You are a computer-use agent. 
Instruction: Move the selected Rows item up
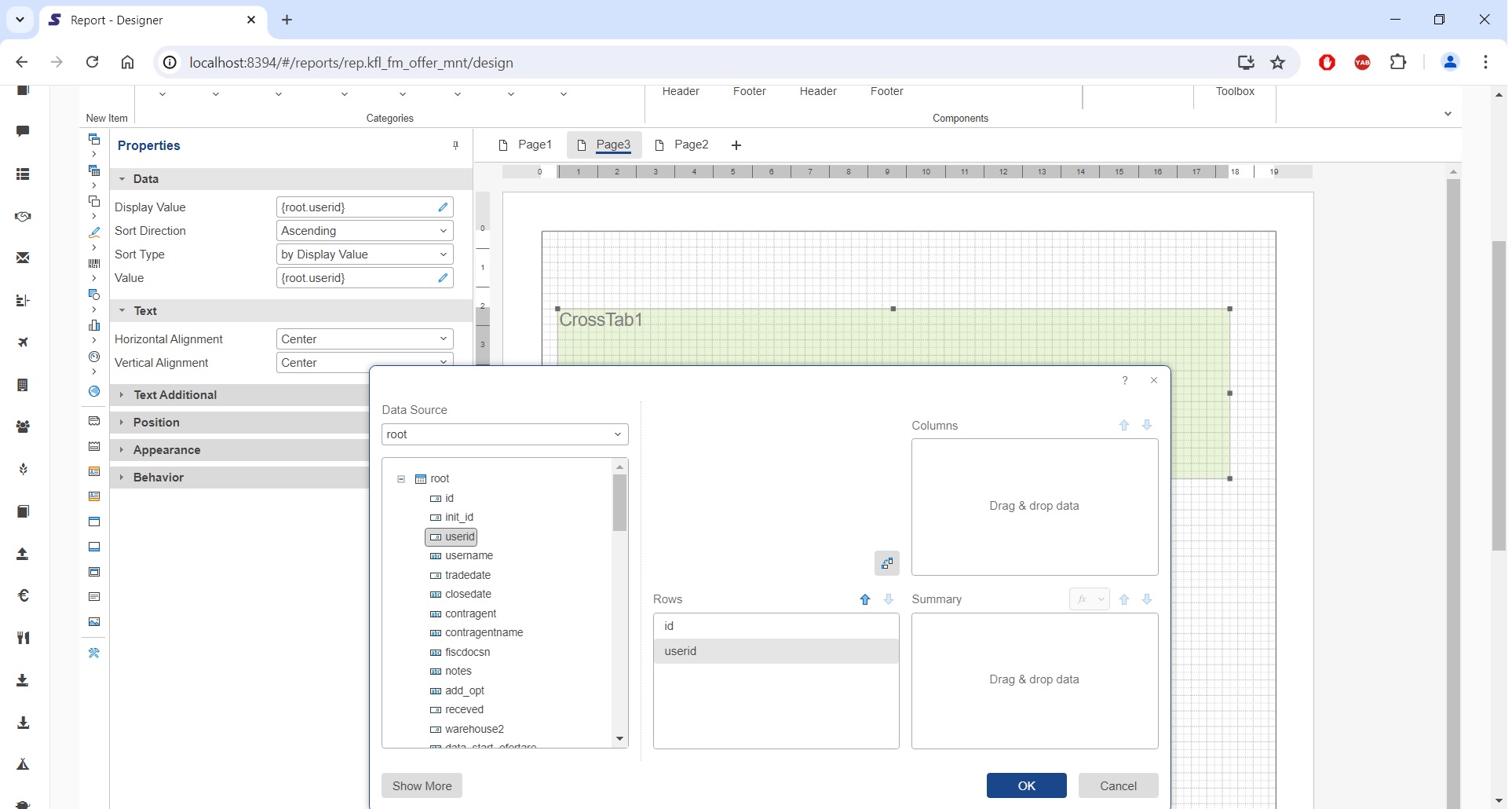pyautogui.click(x=865, y=599)
